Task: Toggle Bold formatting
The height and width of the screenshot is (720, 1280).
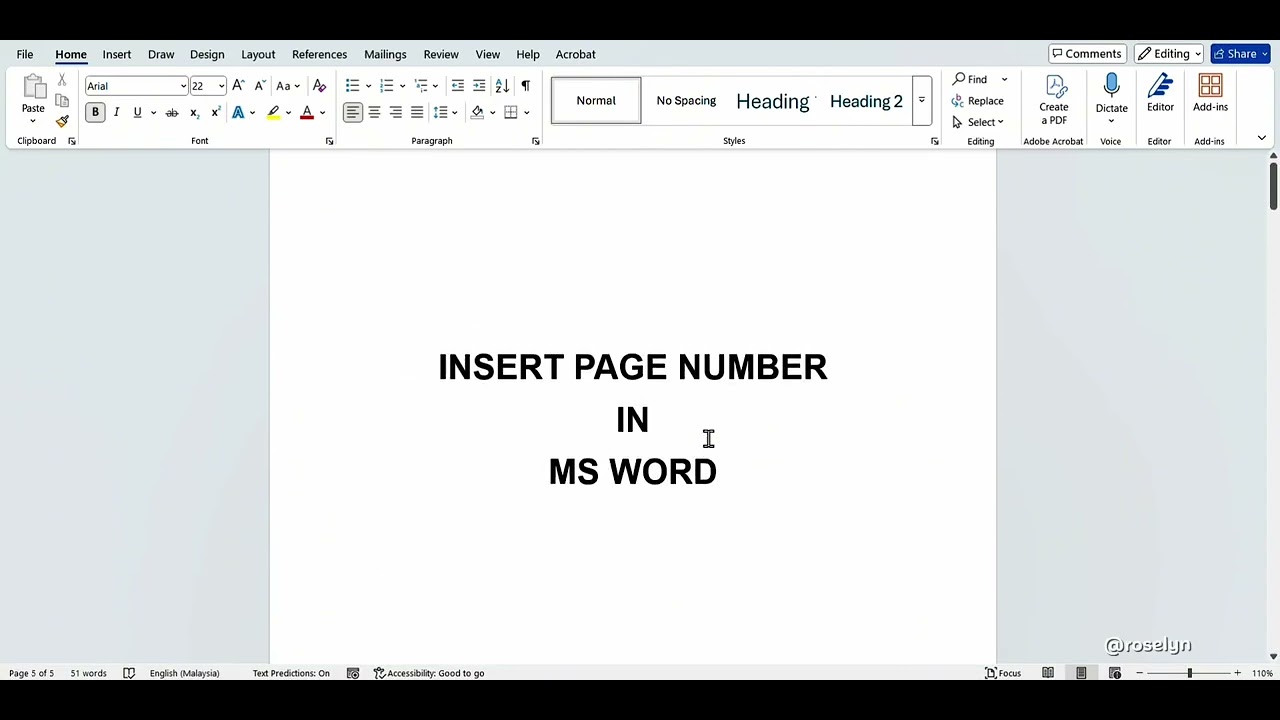Action: pos(95,113)
